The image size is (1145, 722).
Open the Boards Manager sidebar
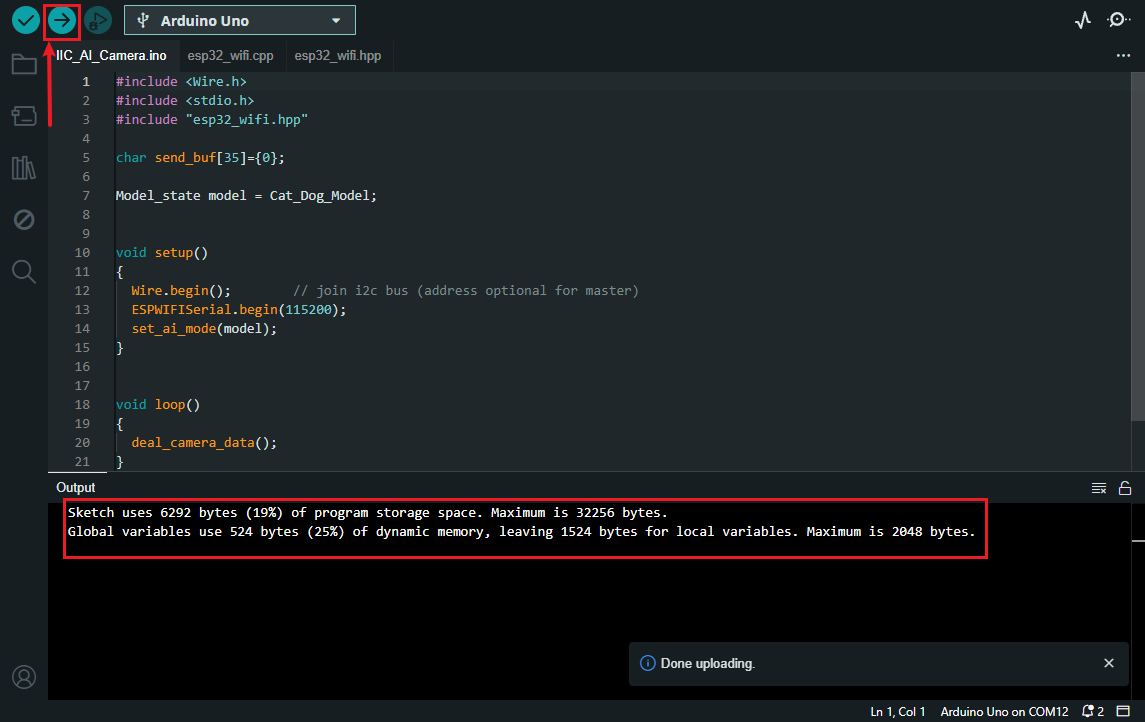[x=24, y=115]
